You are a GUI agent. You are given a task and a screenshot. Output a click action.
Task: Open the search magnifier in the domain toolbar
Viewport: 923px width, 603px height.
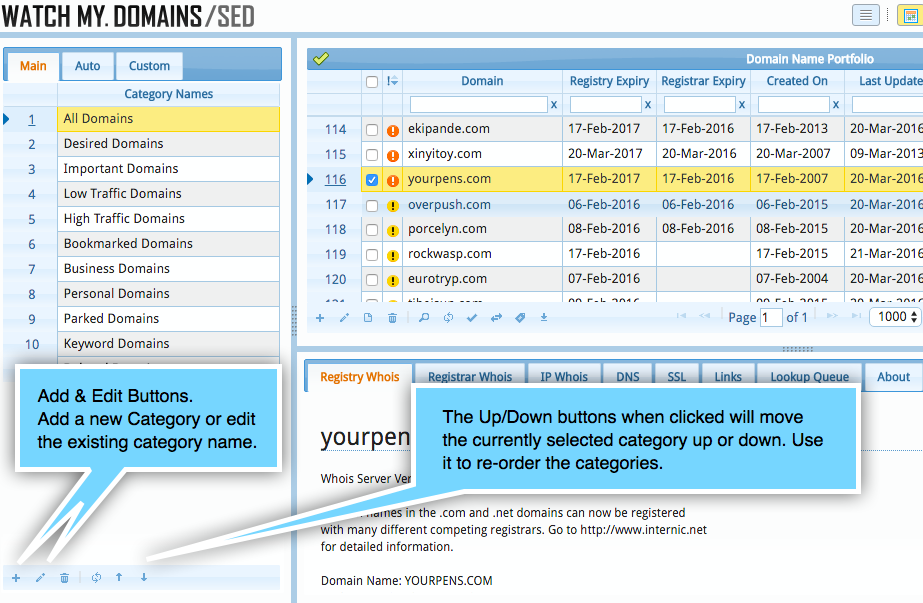pos(423,318)
